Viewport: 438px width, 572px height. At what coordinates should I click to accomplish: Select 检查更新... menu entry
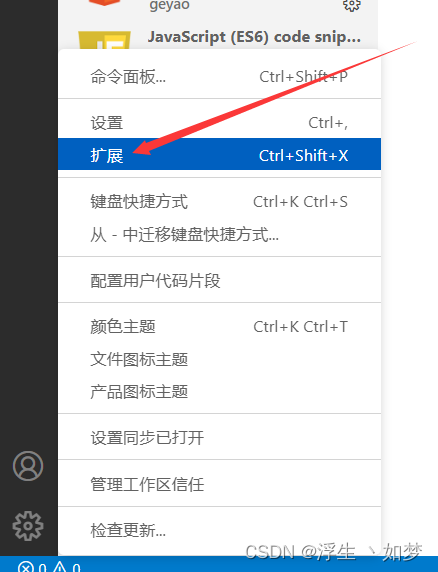coord(219,530)
